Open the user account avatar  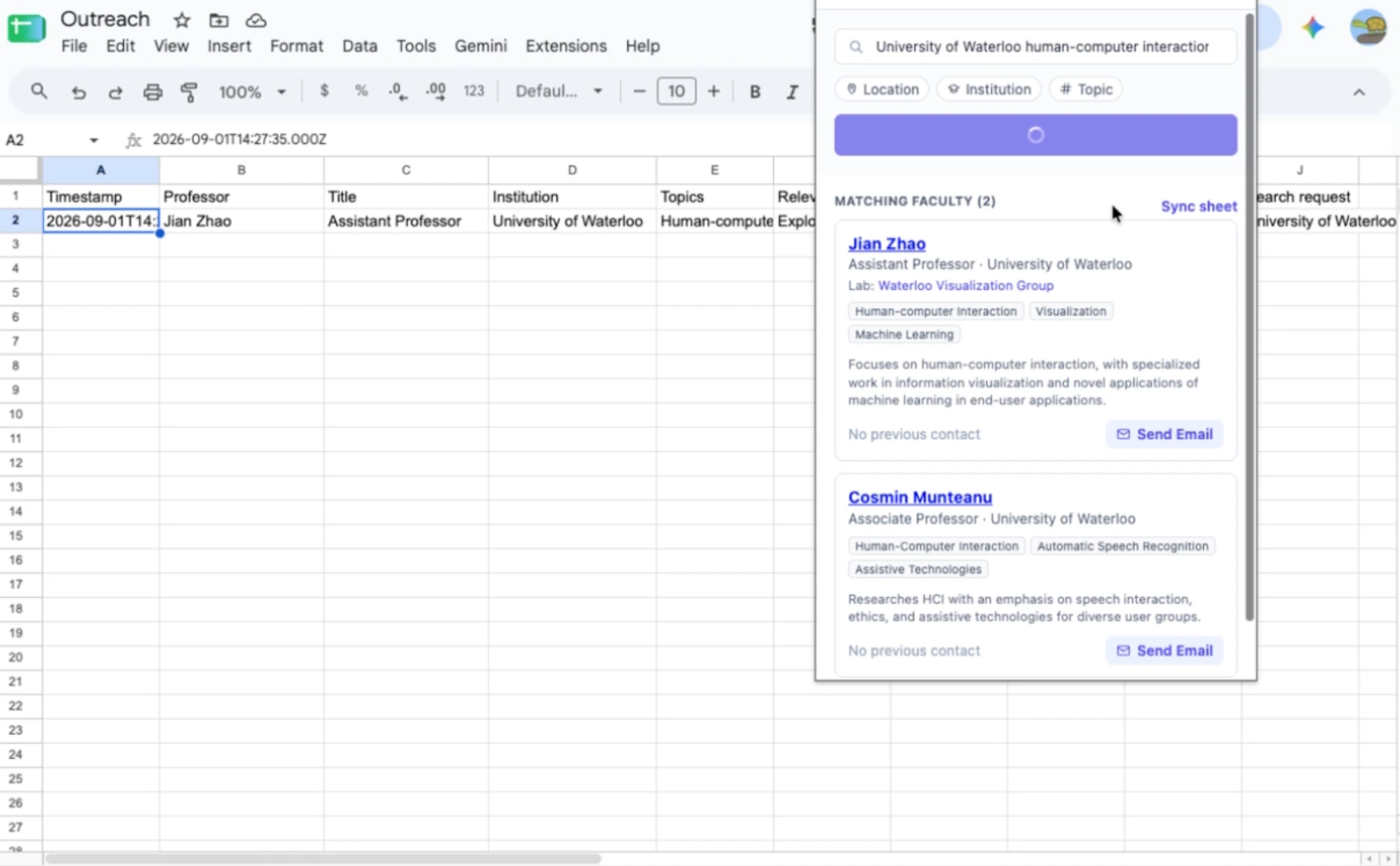1369,28
